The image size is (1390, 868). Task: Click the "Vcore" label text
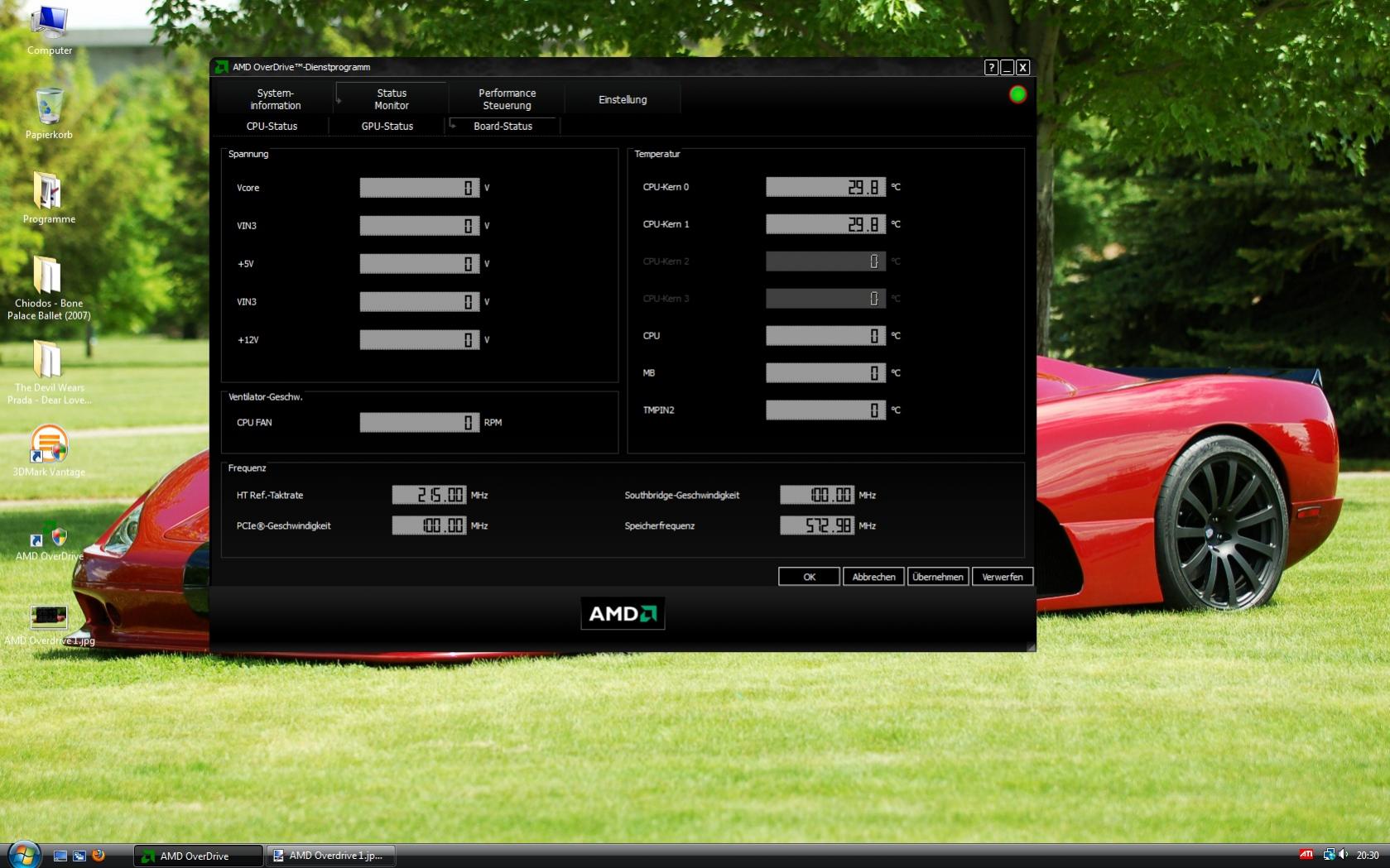tap(248, 188)
